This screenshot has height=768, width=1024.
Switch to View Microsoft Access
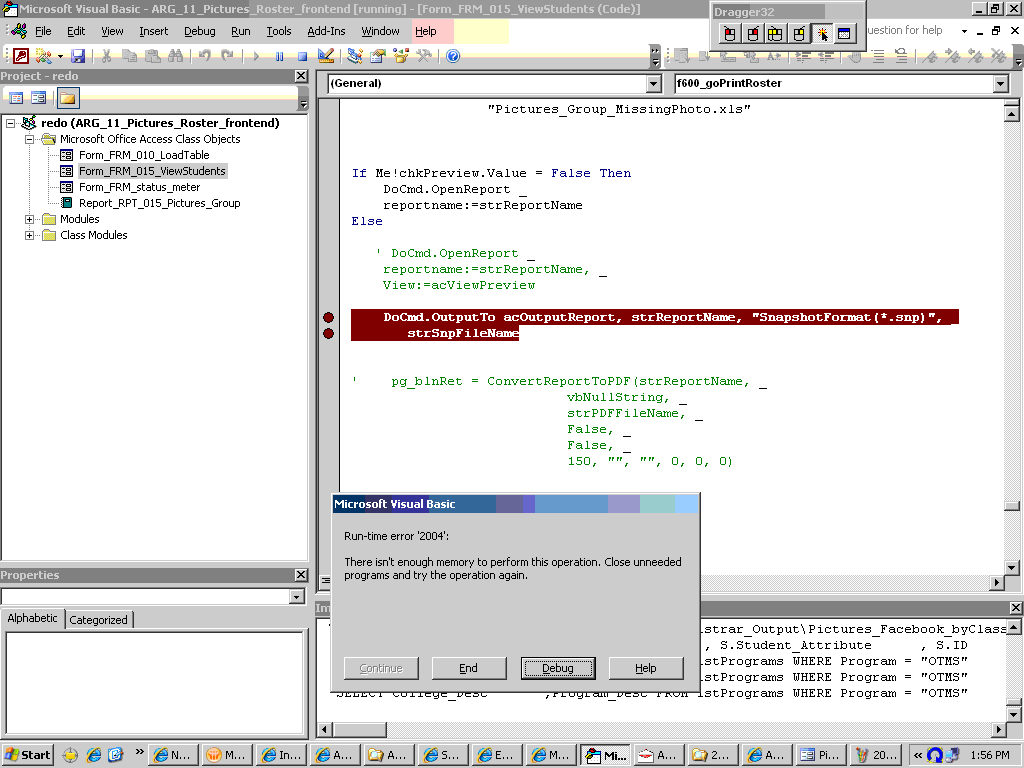(22, 57)
